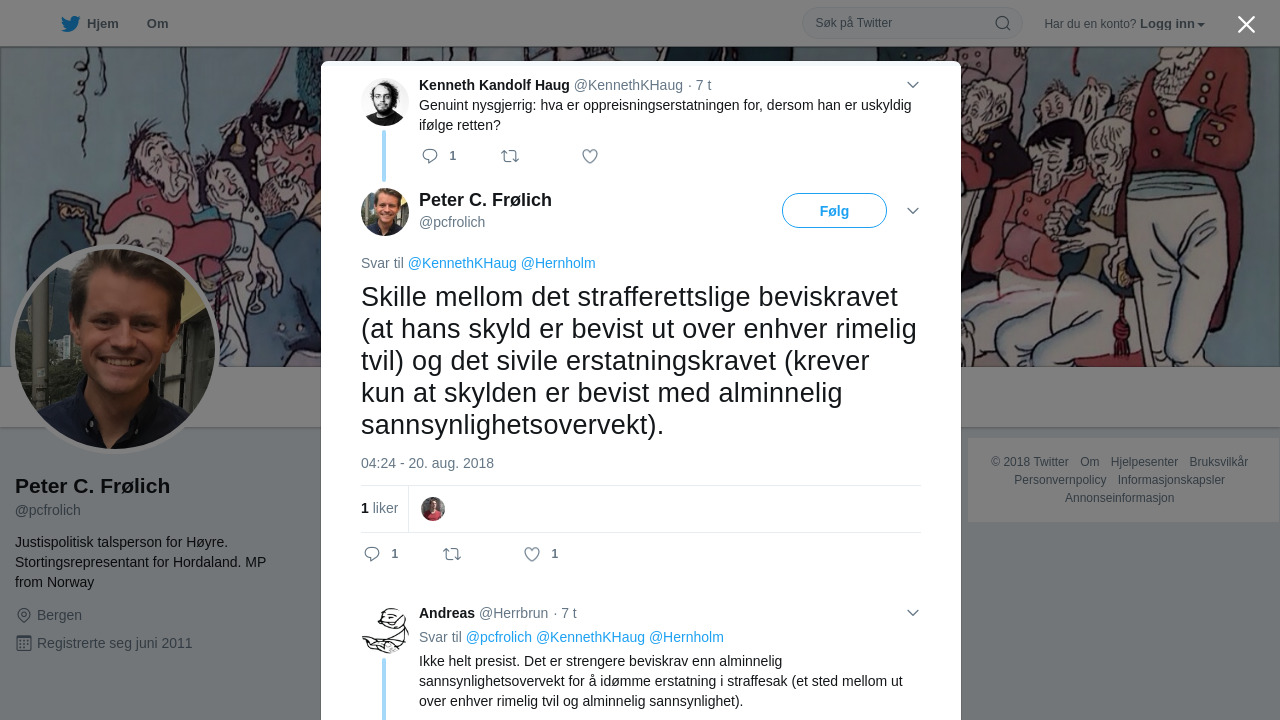1280x720 pixels.
Task: Open avatar of user who liked tweet
Action: tap(433, 509)
